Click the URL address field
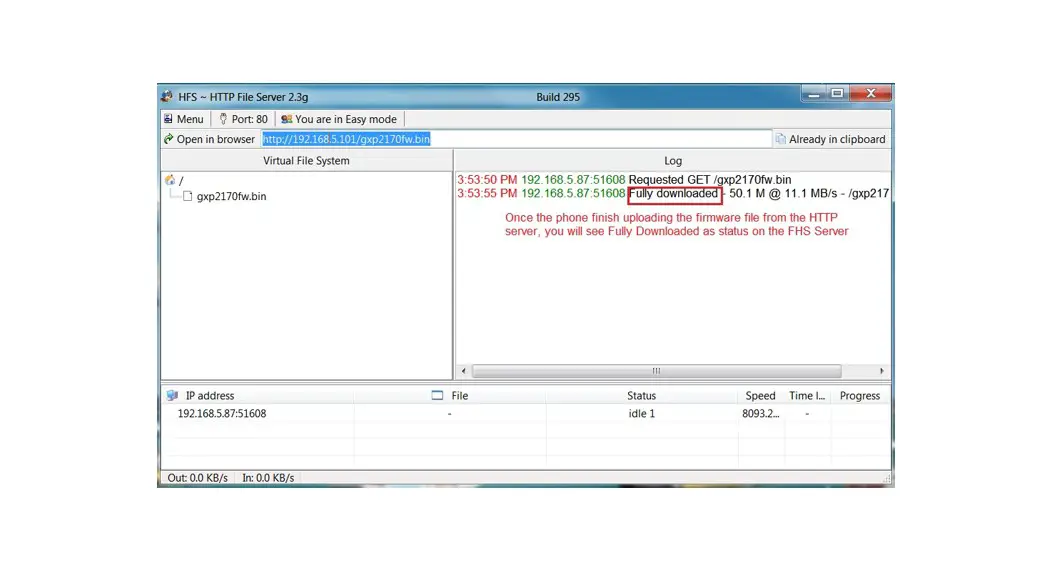 pyautogui.click(x=515, y=139)
